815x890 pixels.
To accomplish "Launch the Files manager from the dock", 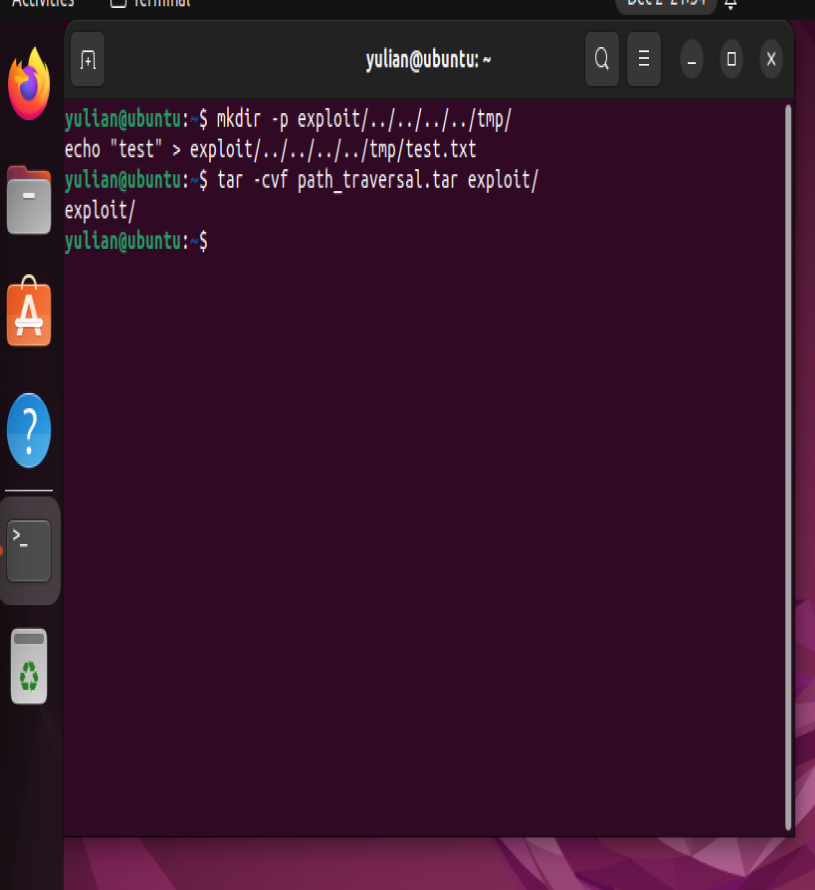I will (29, 201).
